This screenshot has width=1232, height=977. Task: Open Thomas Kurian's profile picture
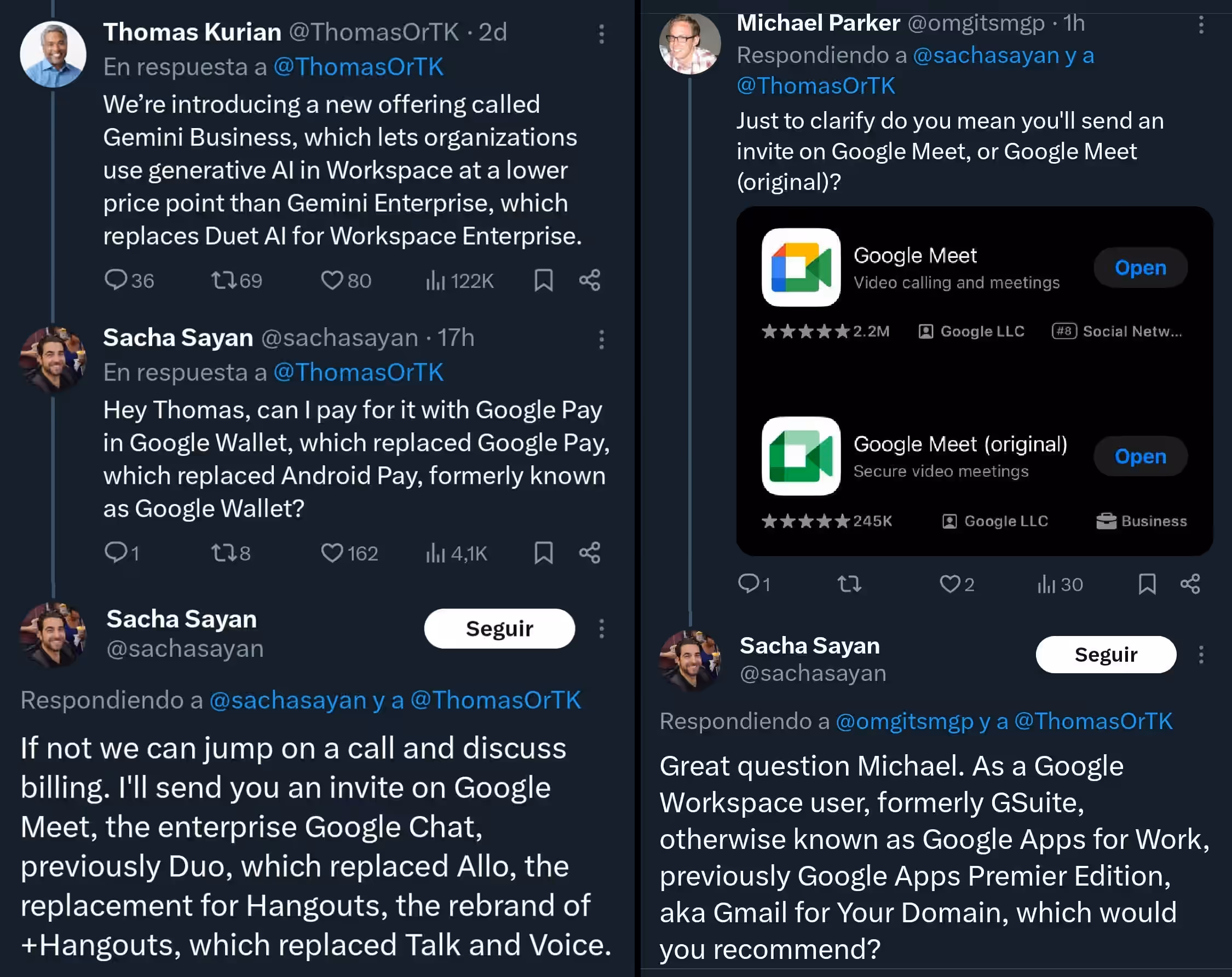click(x=53, y=54)
